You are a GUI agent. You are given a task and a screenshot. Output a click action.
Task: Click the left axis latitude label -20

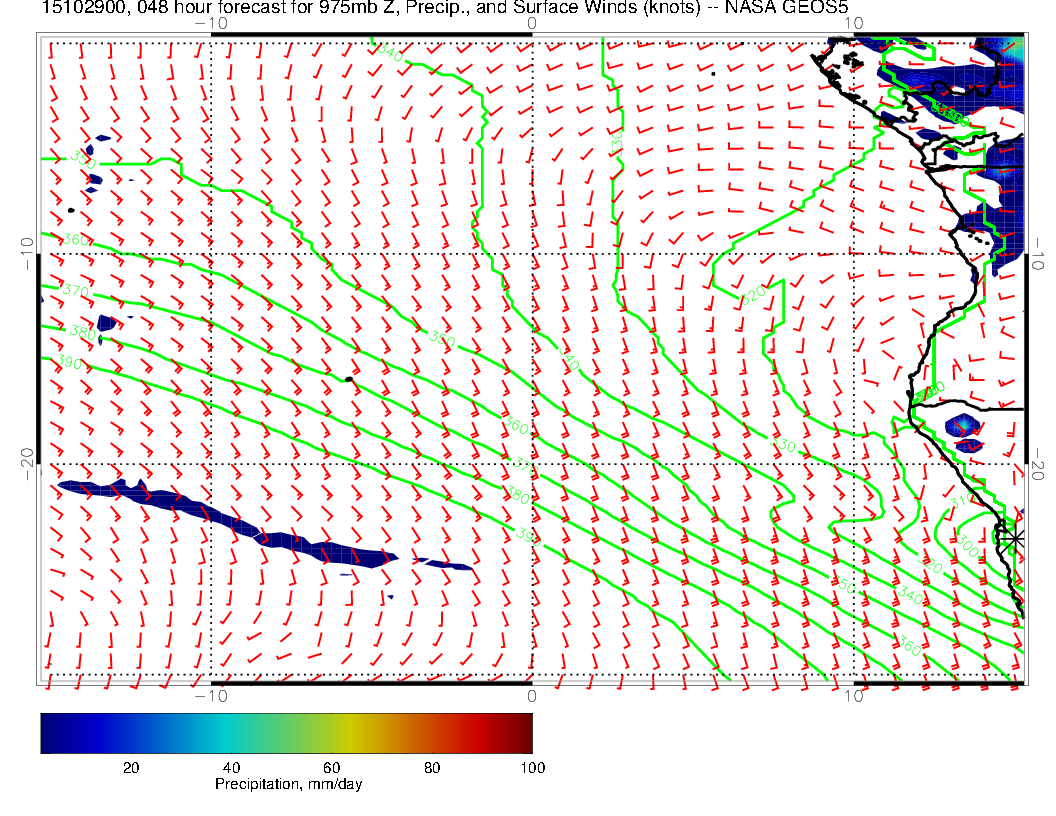(x=25, y=460)
